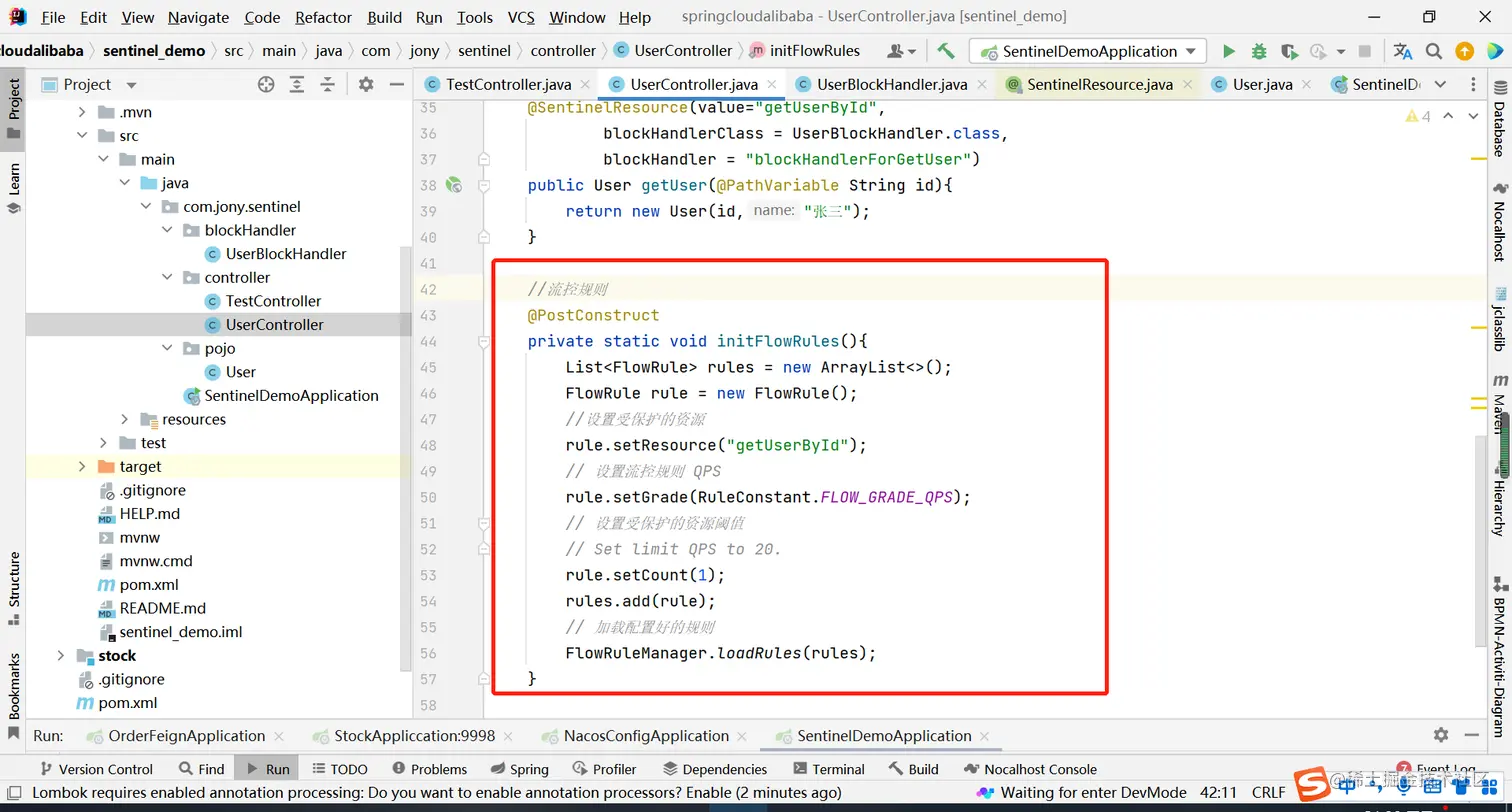Image resolution: width=1512 pixels, height=812 pixels.
Task: Open editor tabs more-options menu
Action: click(x=1475, y=85)
